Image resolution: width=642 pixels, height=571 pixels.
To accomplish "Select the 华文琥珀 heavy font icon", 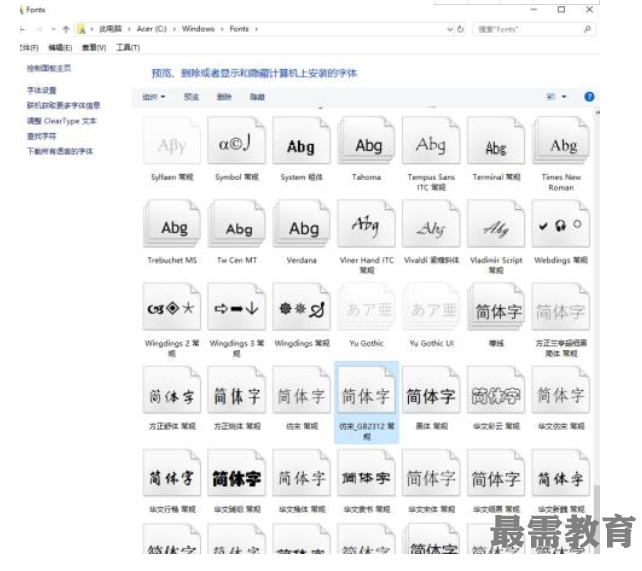I will click(x=237, y=473).
